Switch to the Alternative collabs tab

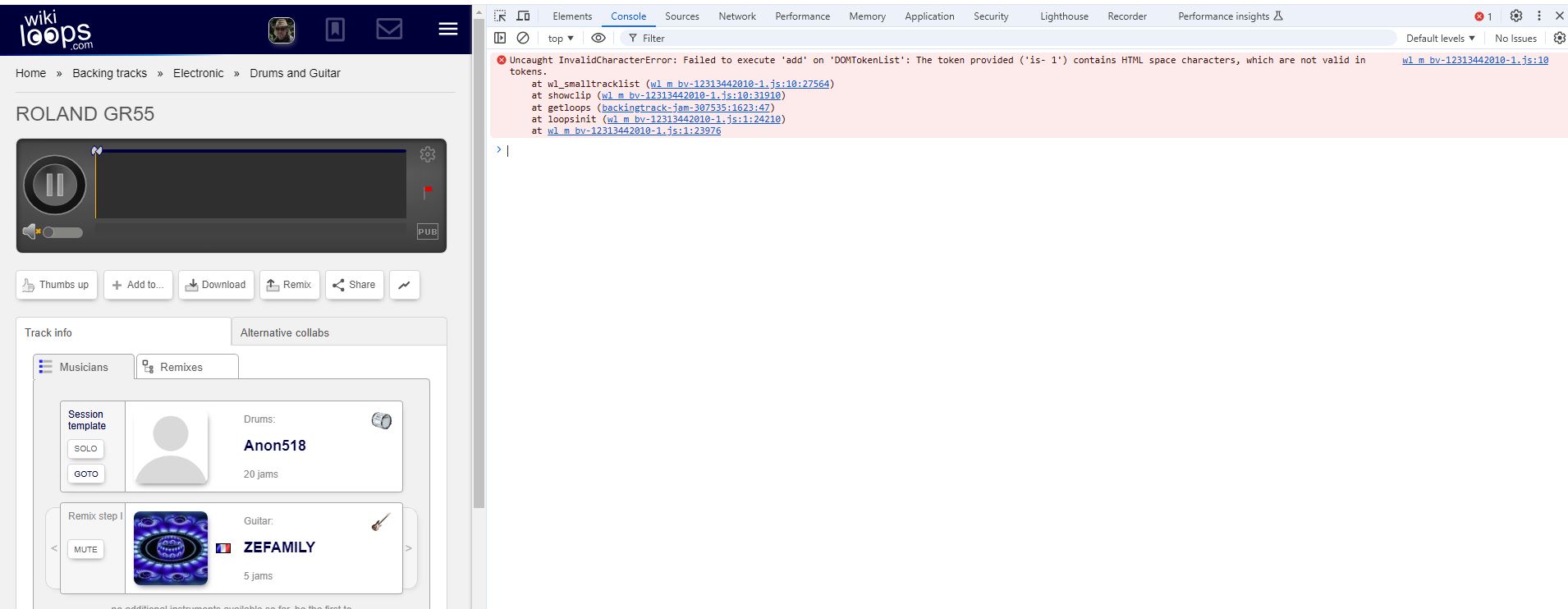(339, 332)
